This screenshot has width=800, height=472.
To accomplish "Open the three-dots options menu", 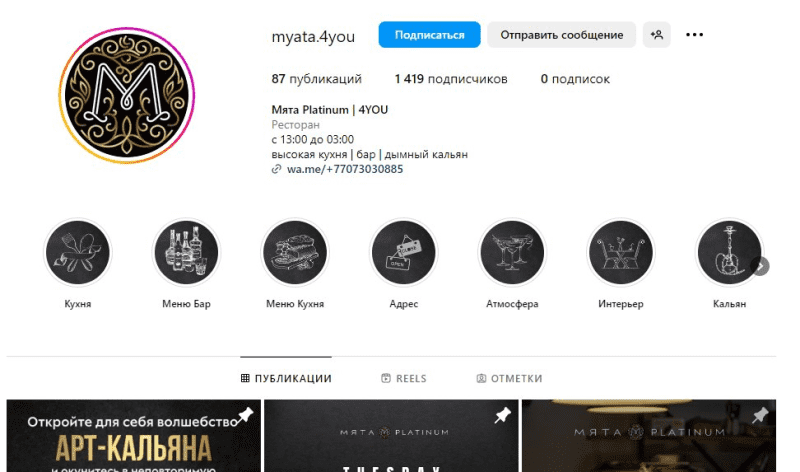I will [x=694, y=35].
